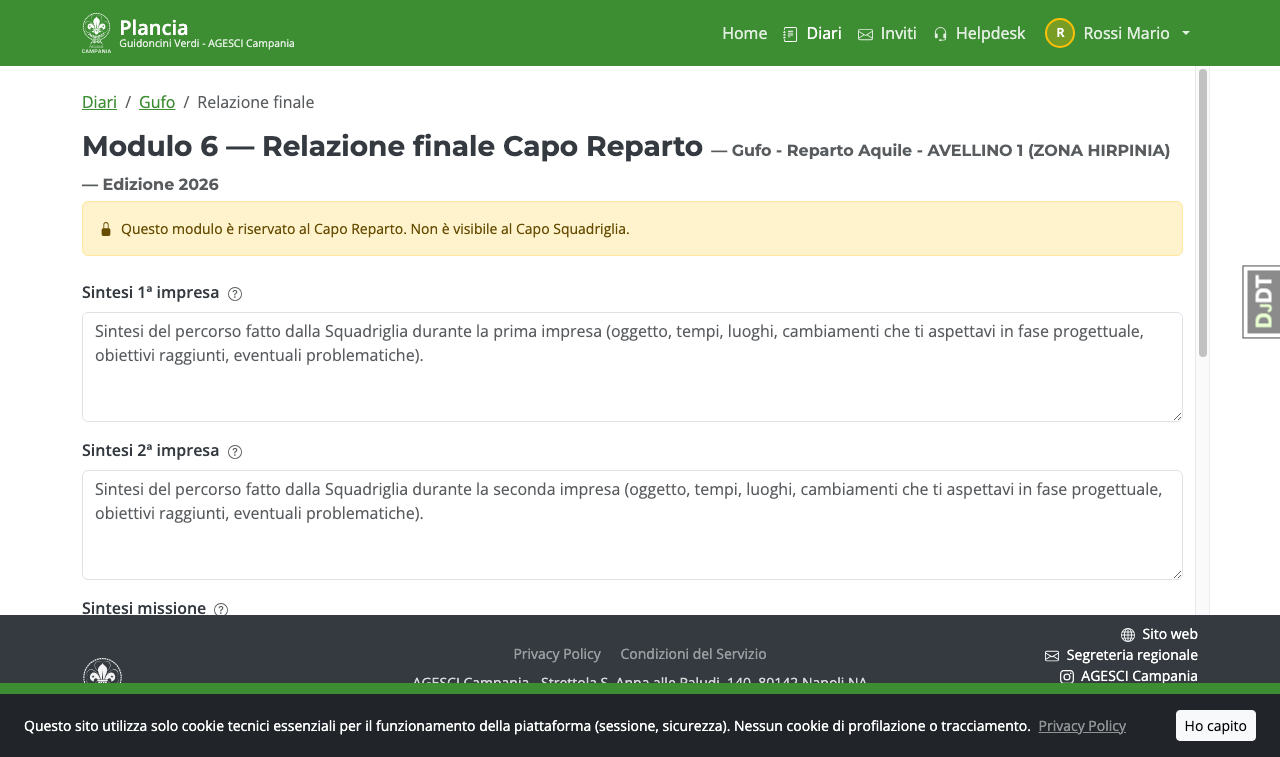Go to Gufo breadcrumb link
Screen dimensions: 1280x757
(157, 102)
